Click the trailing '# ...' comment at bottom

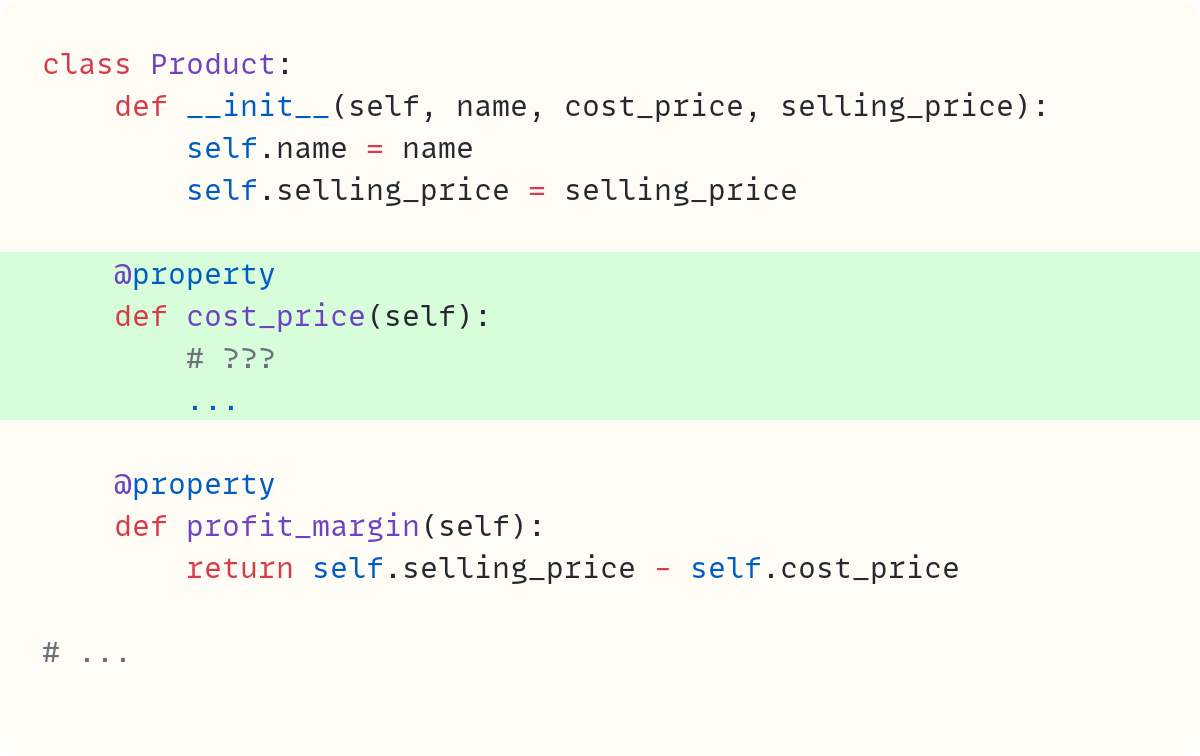(x=87, y=653)
